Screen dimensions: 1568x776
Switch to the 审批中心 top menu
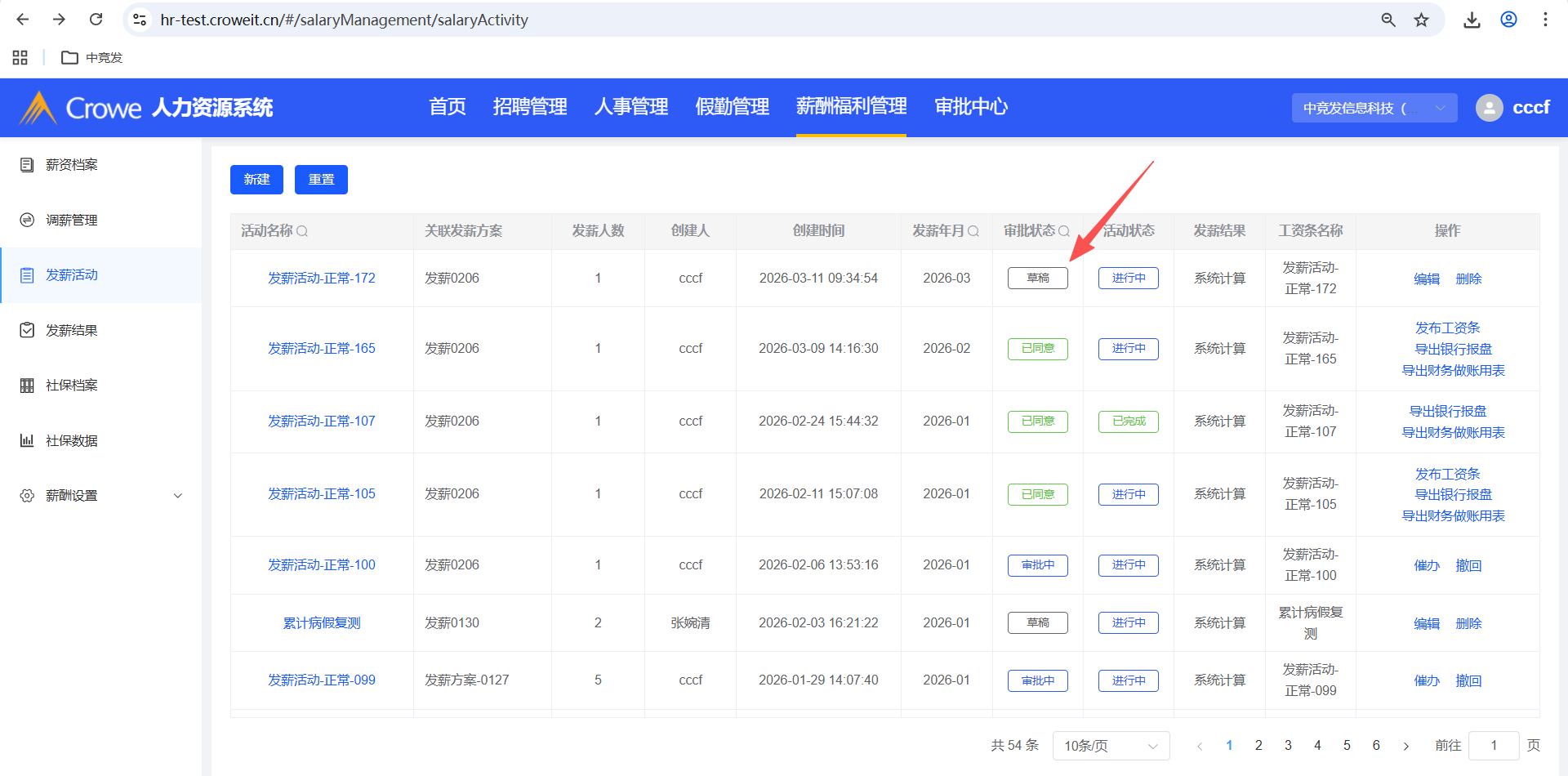971,107
